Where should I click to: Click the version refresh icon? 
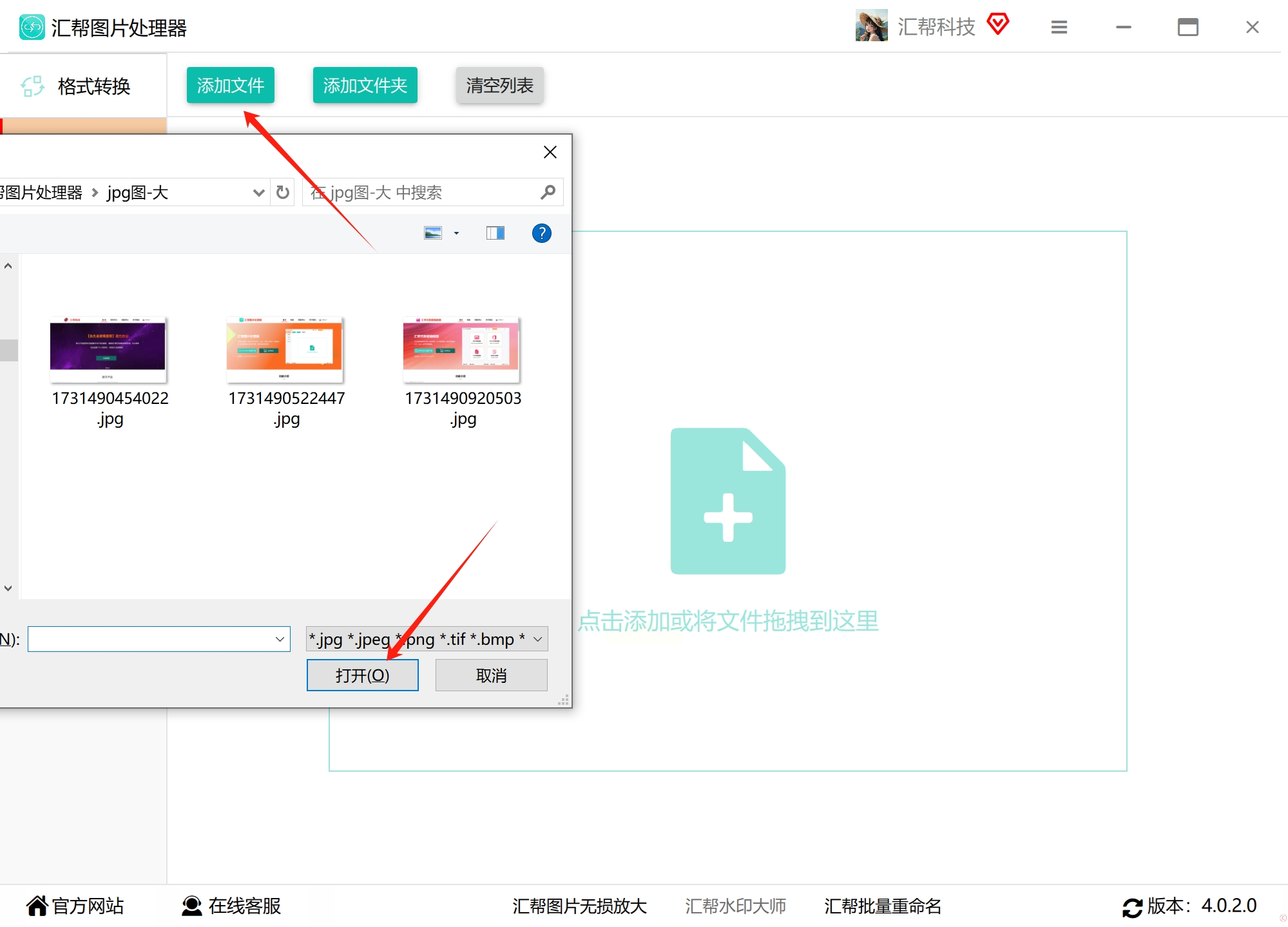pos(1132,907)
